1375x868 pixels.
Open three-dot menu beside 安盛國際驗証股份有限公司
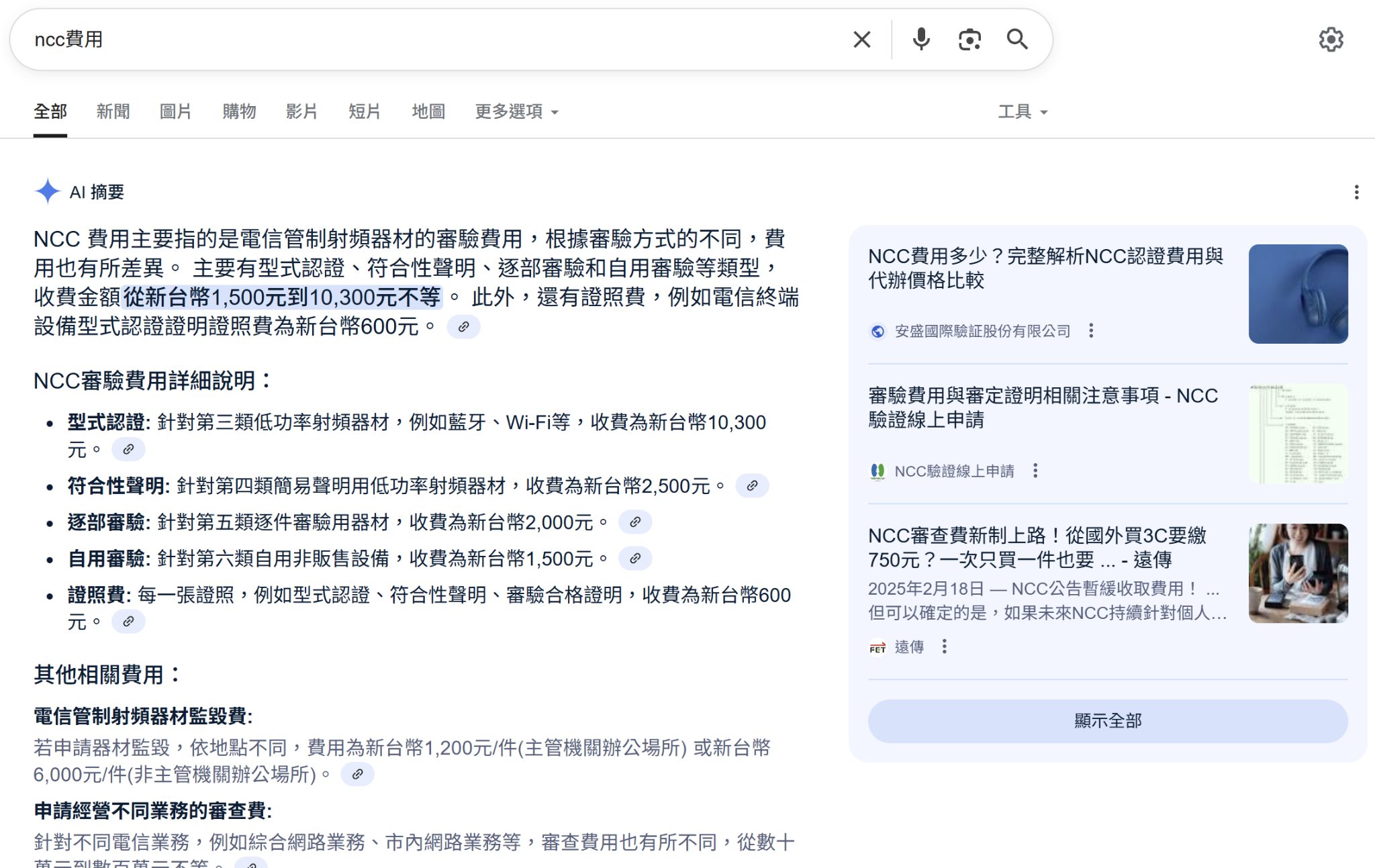1091,330
